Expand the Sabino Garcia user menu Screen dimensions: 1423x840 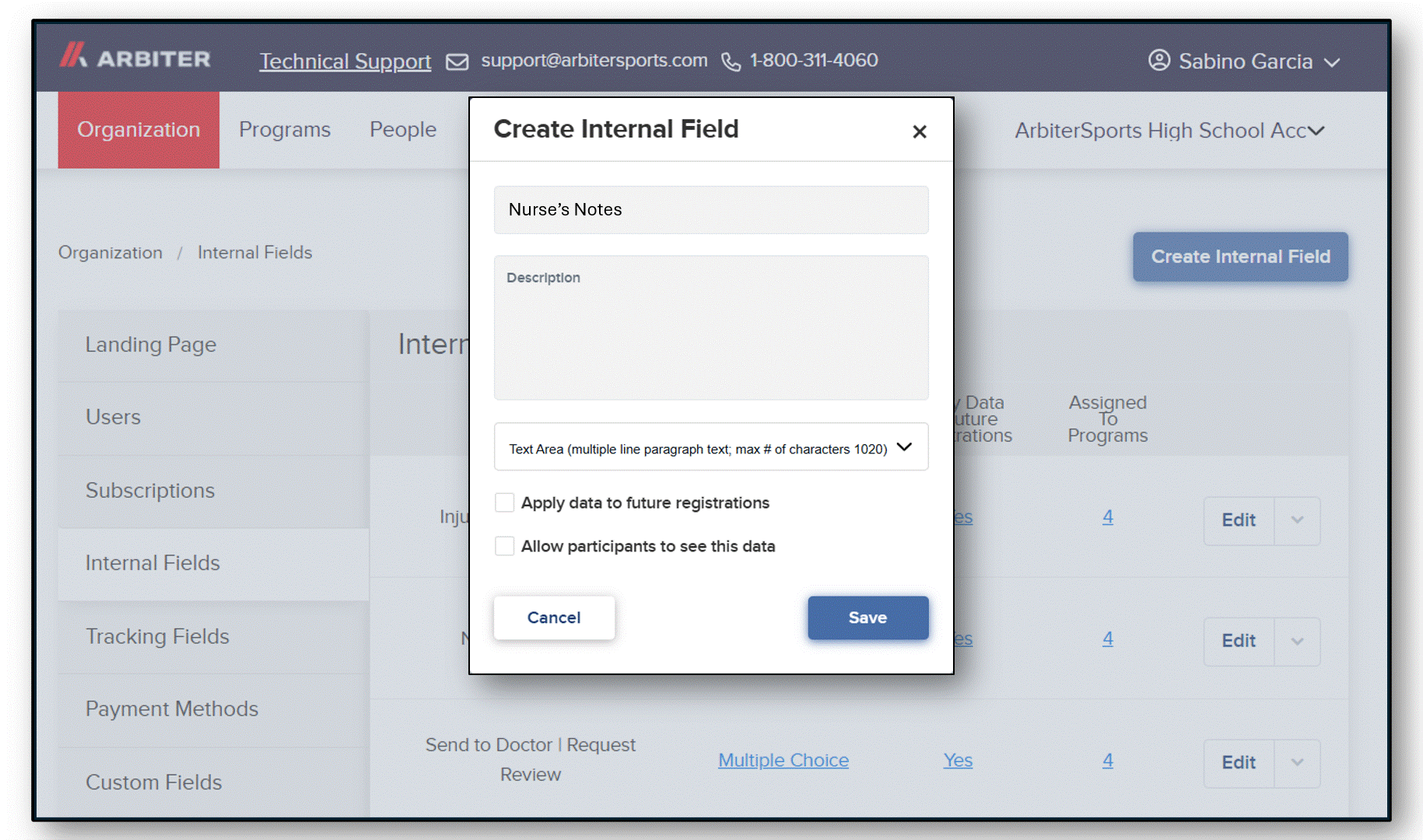1332,61
